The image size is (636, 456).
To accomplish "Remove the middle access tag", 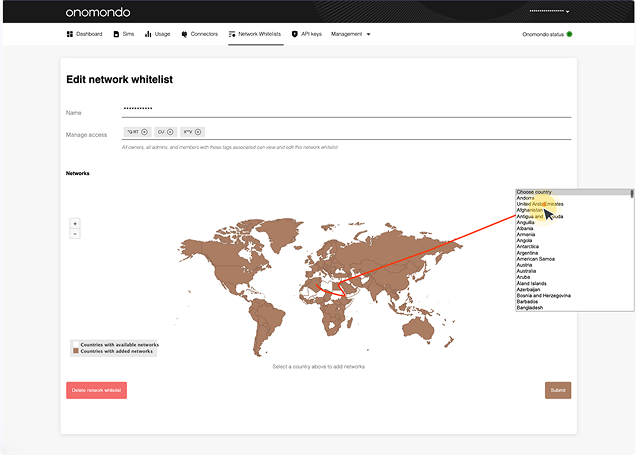I will pos(170,132).
